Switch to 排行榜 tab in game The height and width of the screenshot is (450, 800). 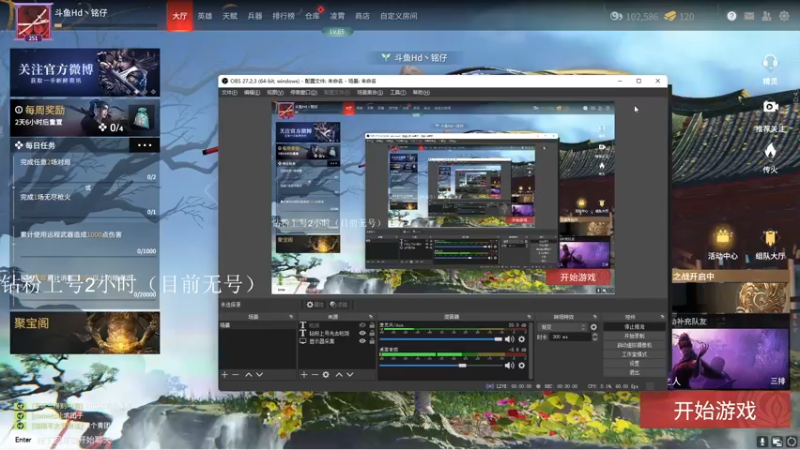(x=283, y=16)
